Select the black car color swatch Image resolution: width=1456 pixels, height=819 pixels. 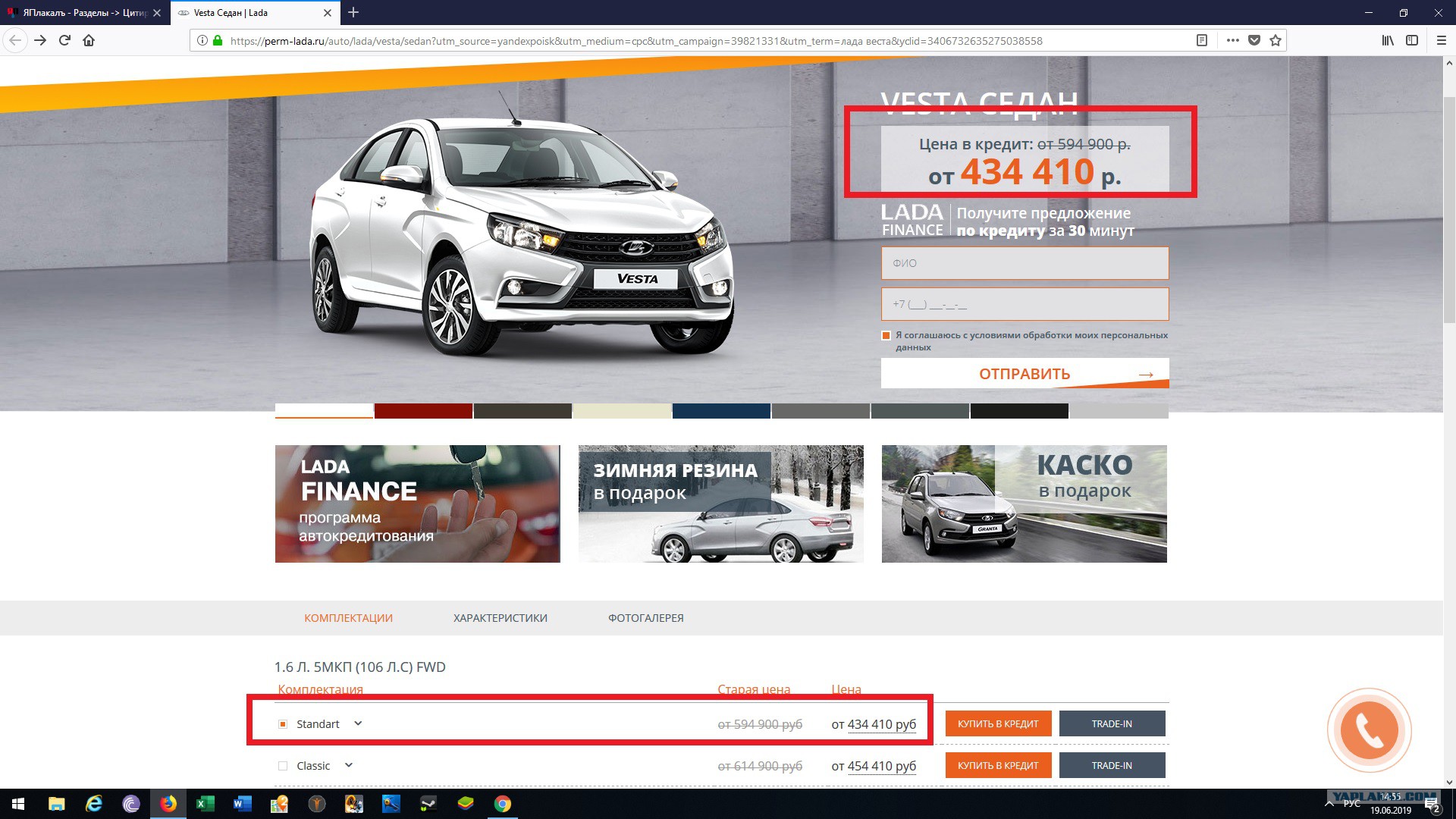coord(1019,411)
